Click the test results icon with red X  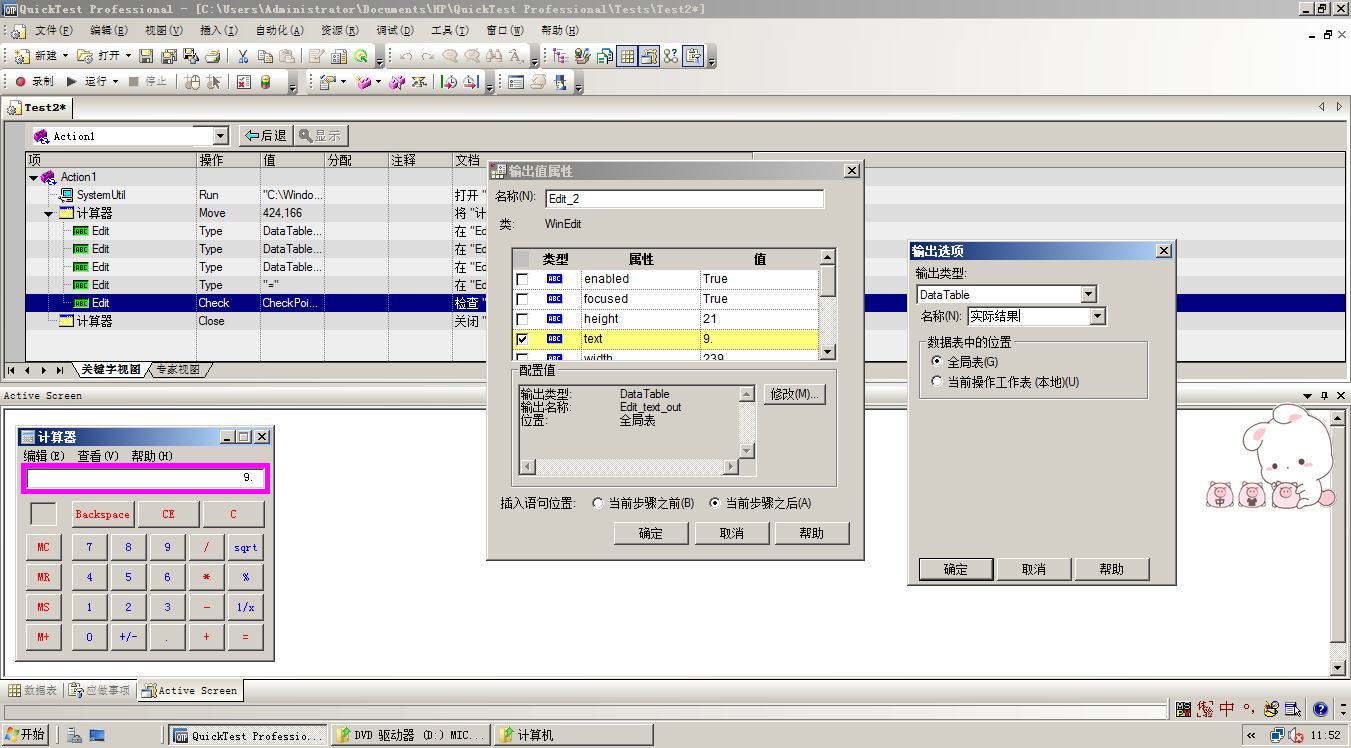click(x=244, y=82)
